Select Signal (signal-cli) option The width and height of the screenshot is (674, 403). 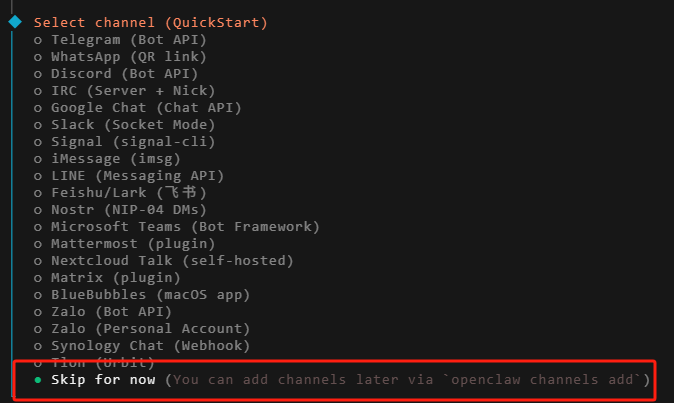click(133, 141)
